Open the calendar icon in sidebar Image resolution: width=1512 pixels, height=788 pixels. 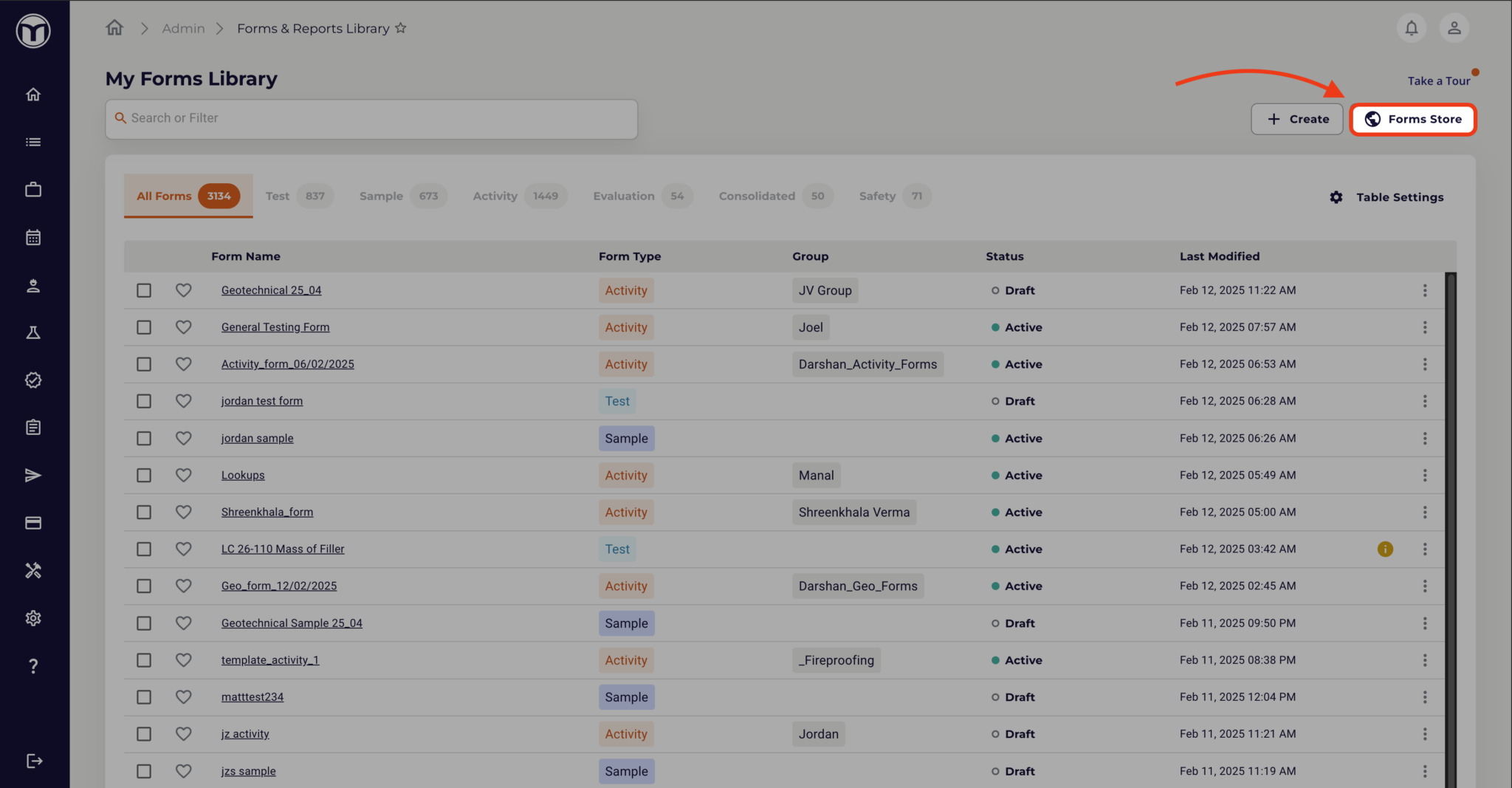pos(33,238)
